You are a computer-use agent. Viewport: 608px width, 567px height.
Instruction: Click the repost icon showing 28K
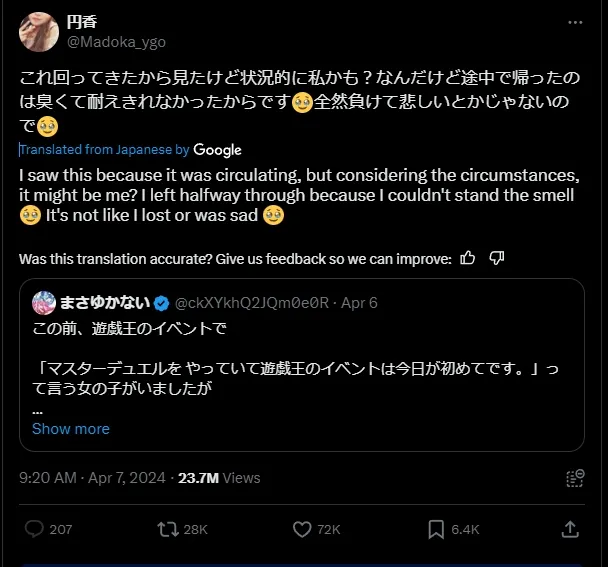point(168,529)
